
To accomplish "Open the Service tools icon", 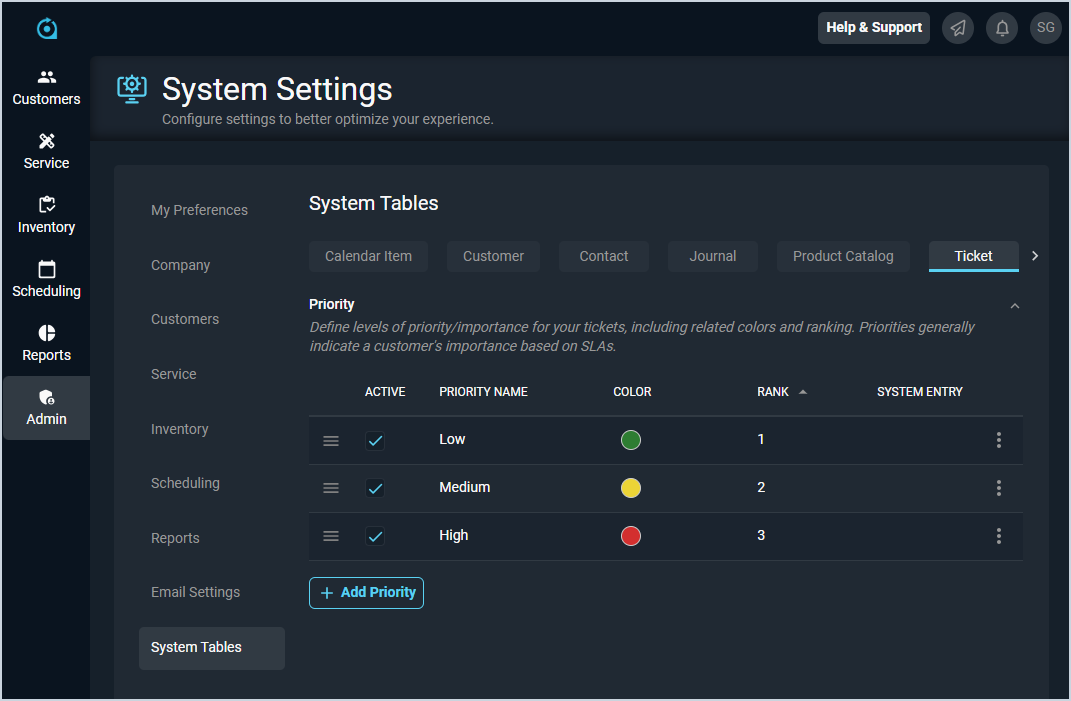I will point(47,142).
